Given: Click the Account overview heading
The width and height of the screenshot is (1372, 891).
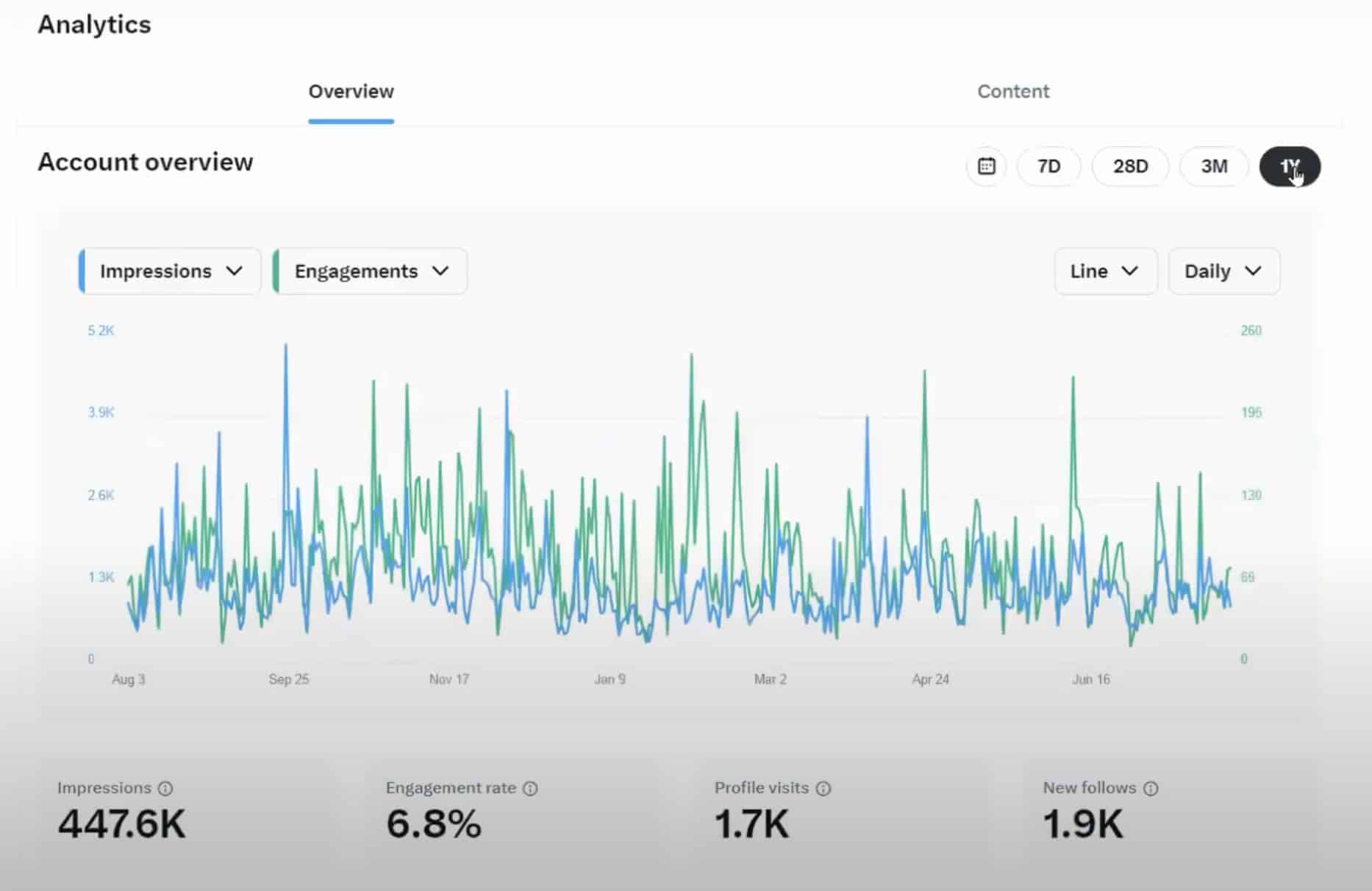Looking at the screenshot, I should pyautogui.click(x=146, y=162).
